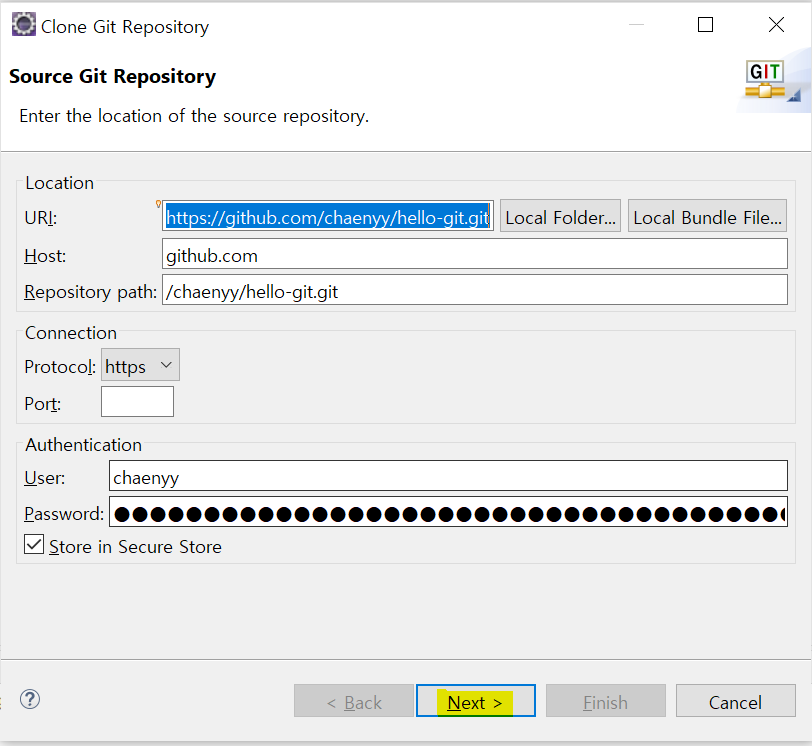
Task: Click the User field containing chaenyy
Action: pyautogui.click(x=448, y=475)
